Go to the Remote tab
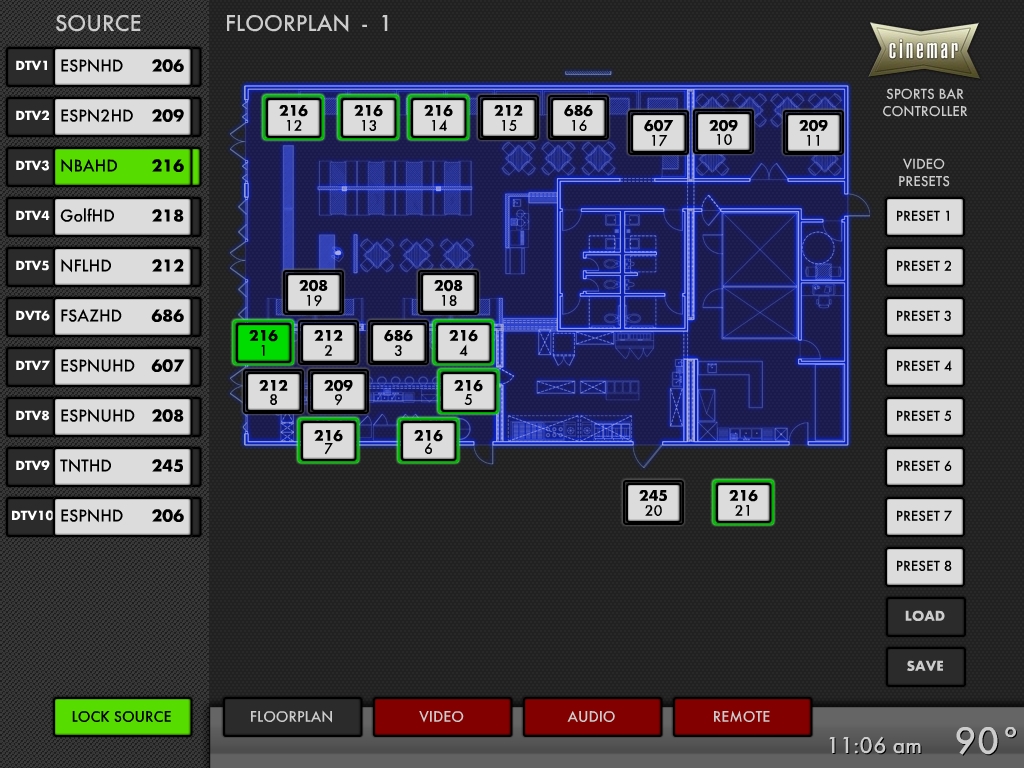The image size is (1024, 768). [x=742, y=716]
